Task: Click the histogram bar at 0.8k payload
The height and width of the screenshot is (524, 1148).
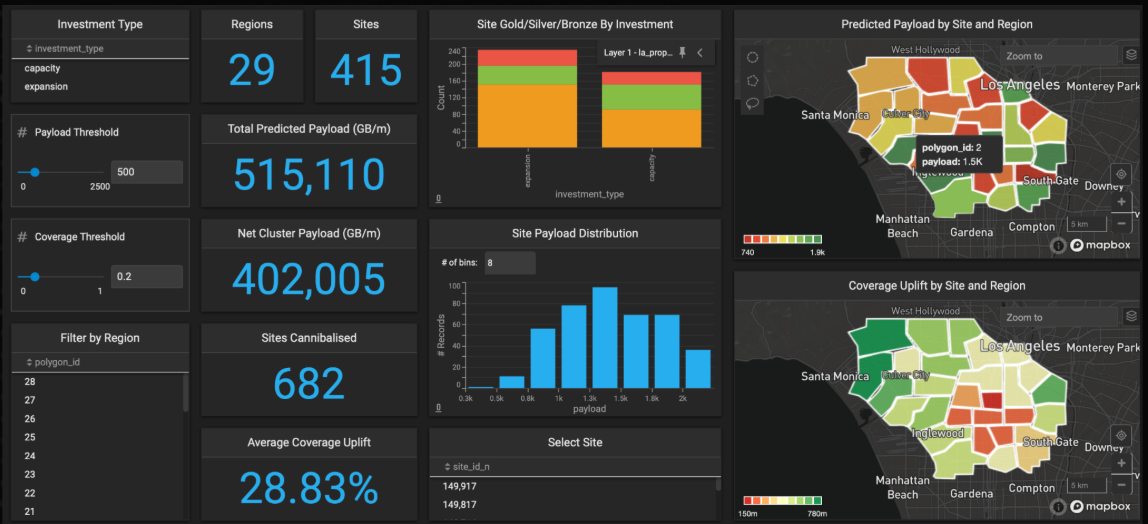Action: pyautogui.click(x=543, y=358)
